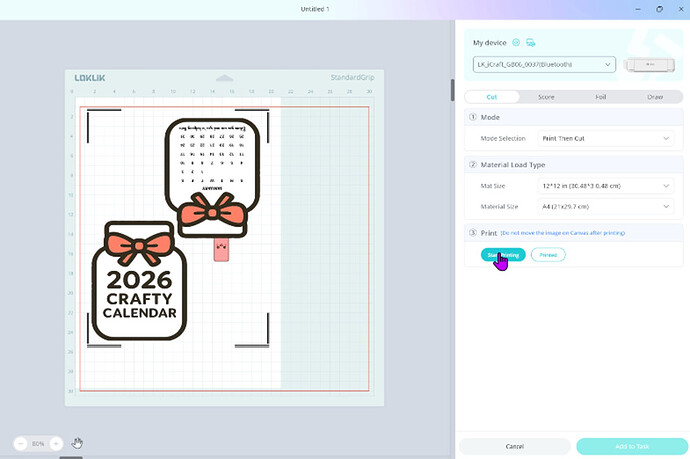The width and height of the screenshot is (690, 459).
Task: Open the device selection dropdown
Action: coord(544,65)
